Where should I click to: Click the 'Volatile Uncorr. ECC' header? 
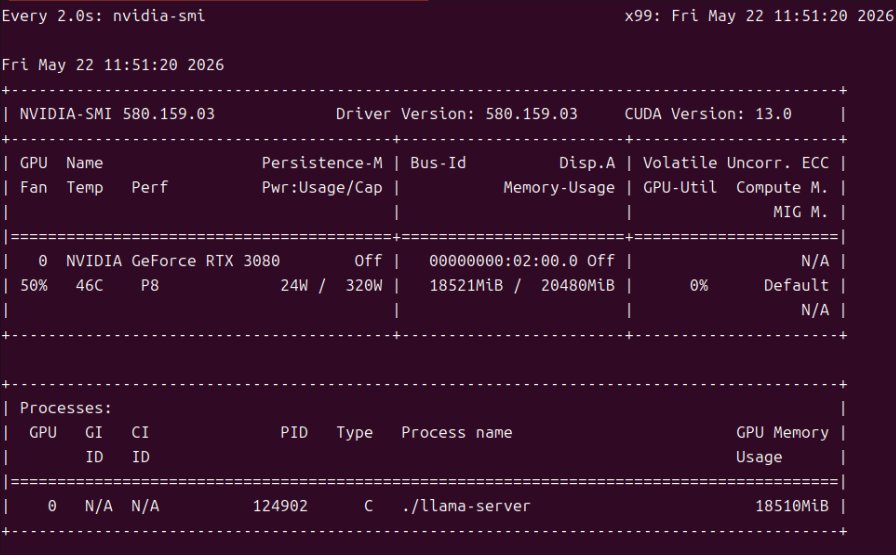tap(736, 163)
